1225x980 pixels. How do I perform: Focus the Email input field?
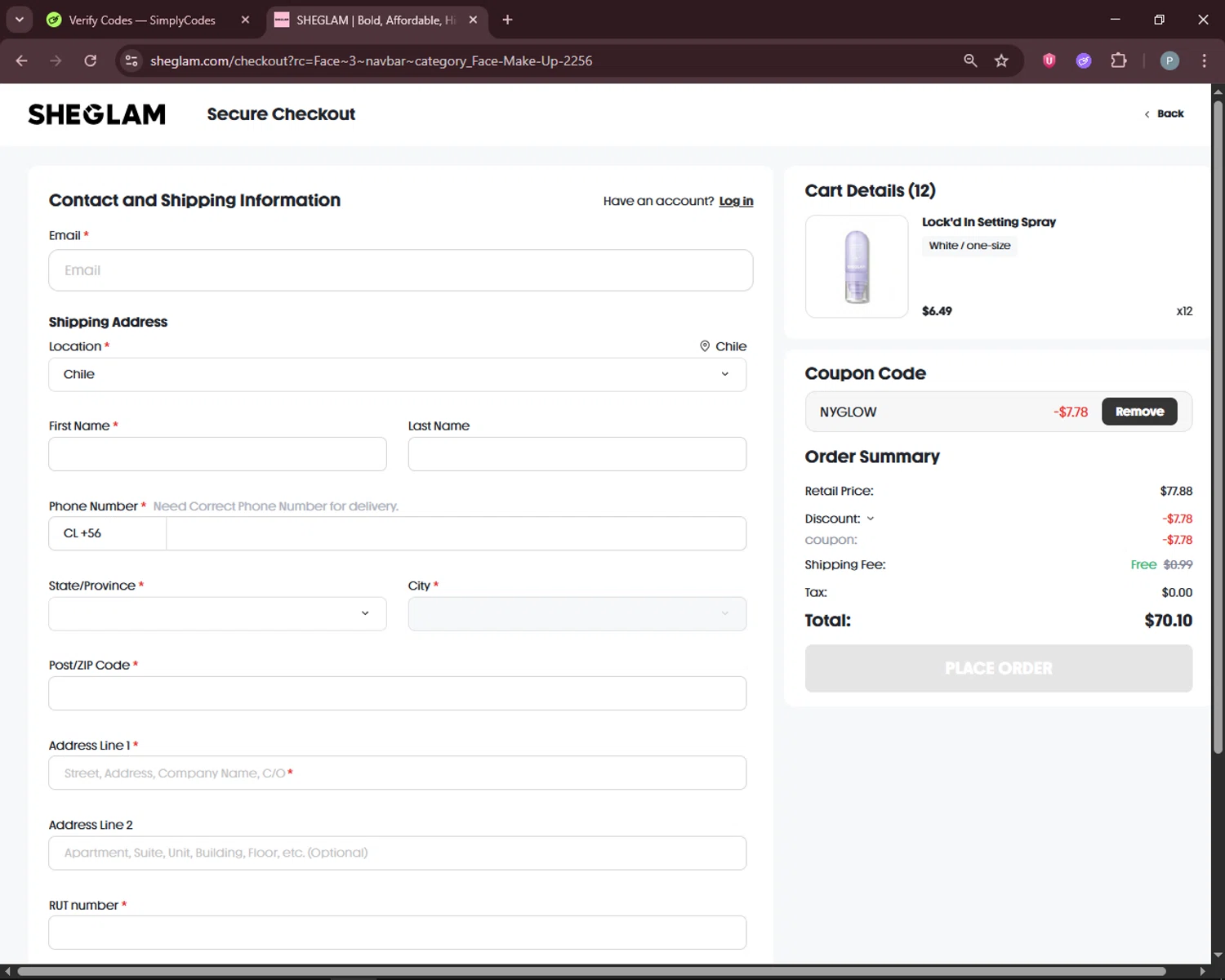[x=400, y=270]
